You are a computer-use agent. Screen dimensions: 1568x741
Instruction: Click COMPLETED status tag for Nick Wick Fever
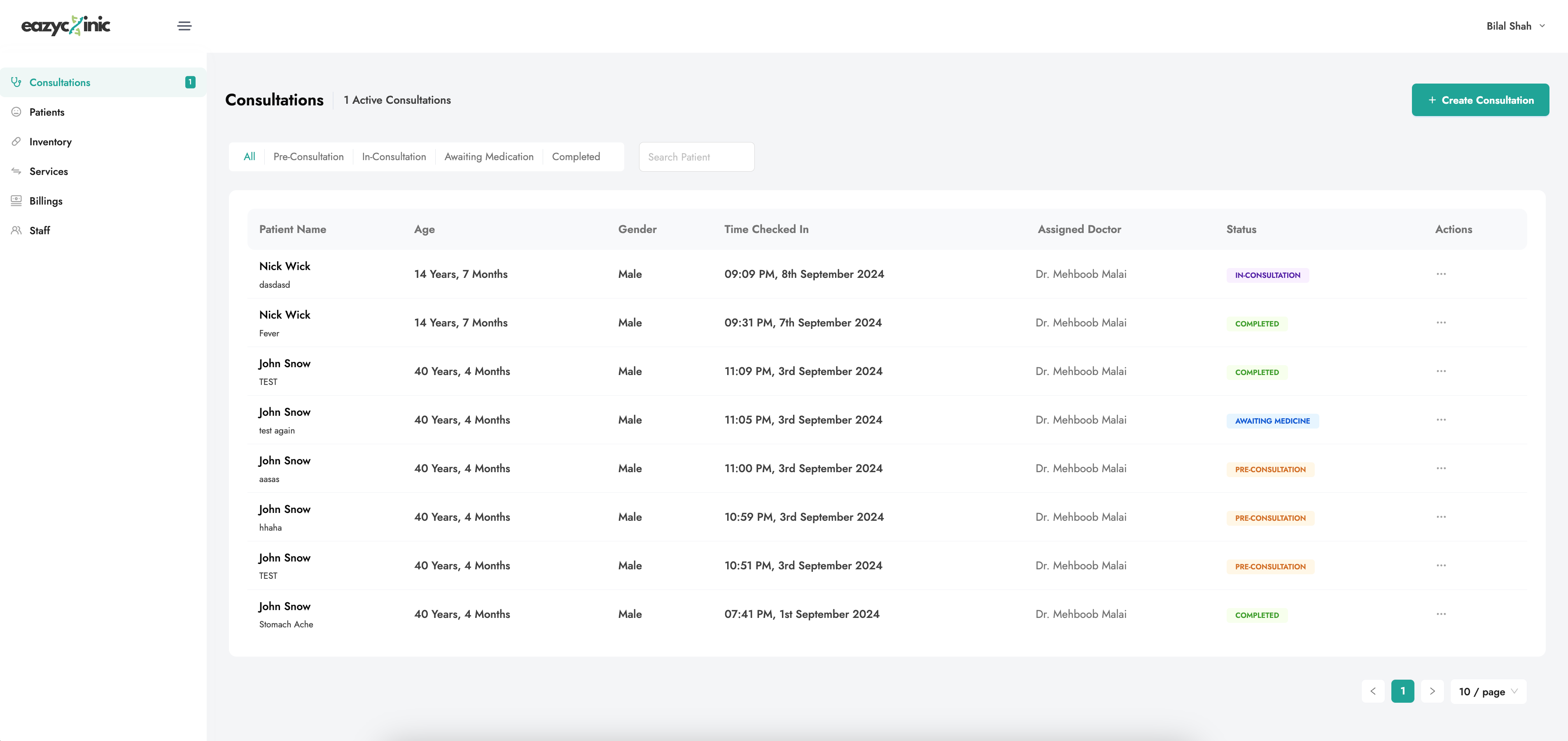coord(1257,324)
